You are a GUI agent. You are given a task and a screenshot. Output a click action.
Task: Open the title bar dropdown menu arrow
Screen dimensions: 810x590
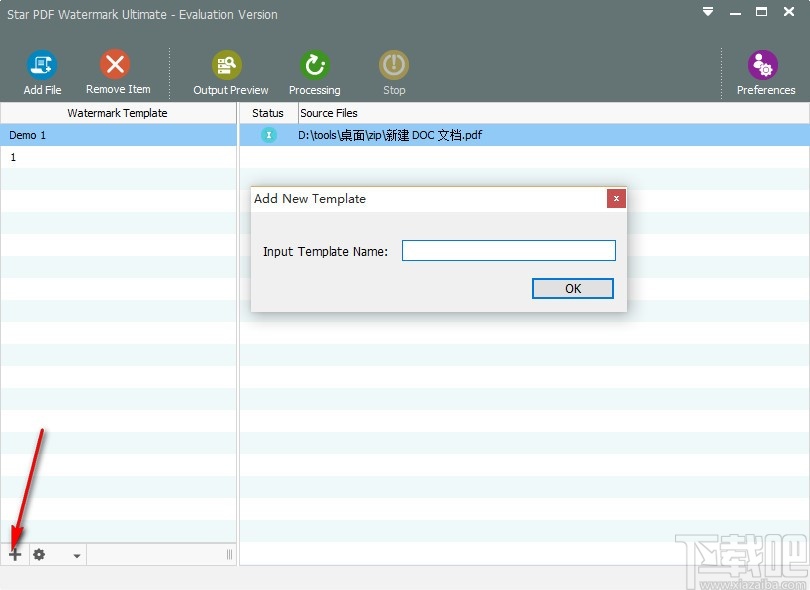tap(708, 11)
